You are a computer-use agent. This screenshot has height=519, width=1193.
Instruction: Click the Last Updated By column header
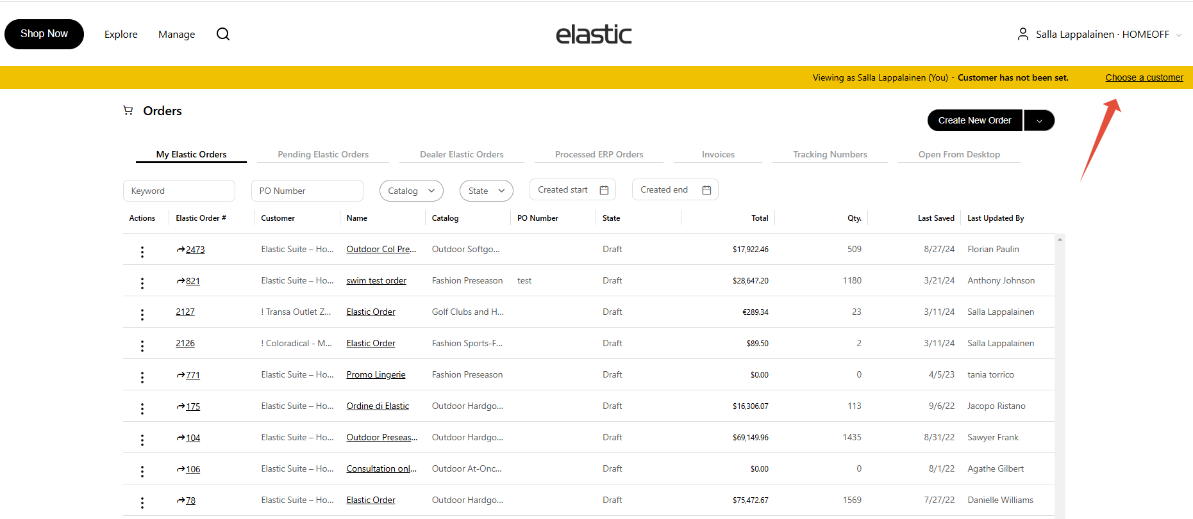point(996,218)
